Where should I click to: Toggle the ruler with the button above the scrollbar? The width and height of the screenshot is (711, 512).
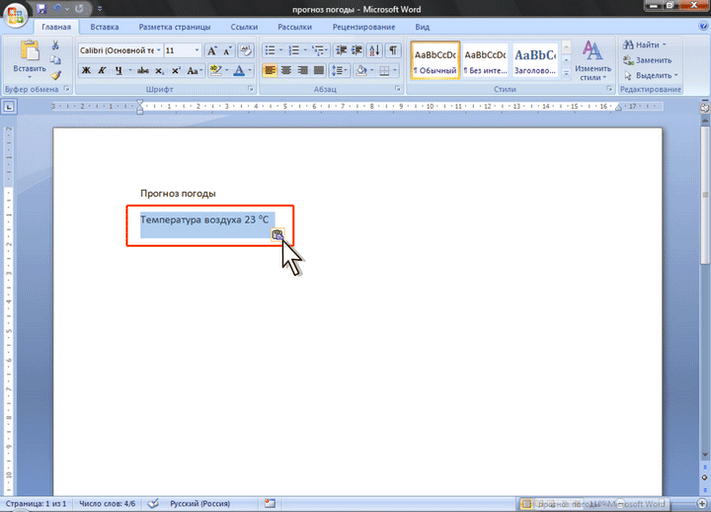[705, 108]
